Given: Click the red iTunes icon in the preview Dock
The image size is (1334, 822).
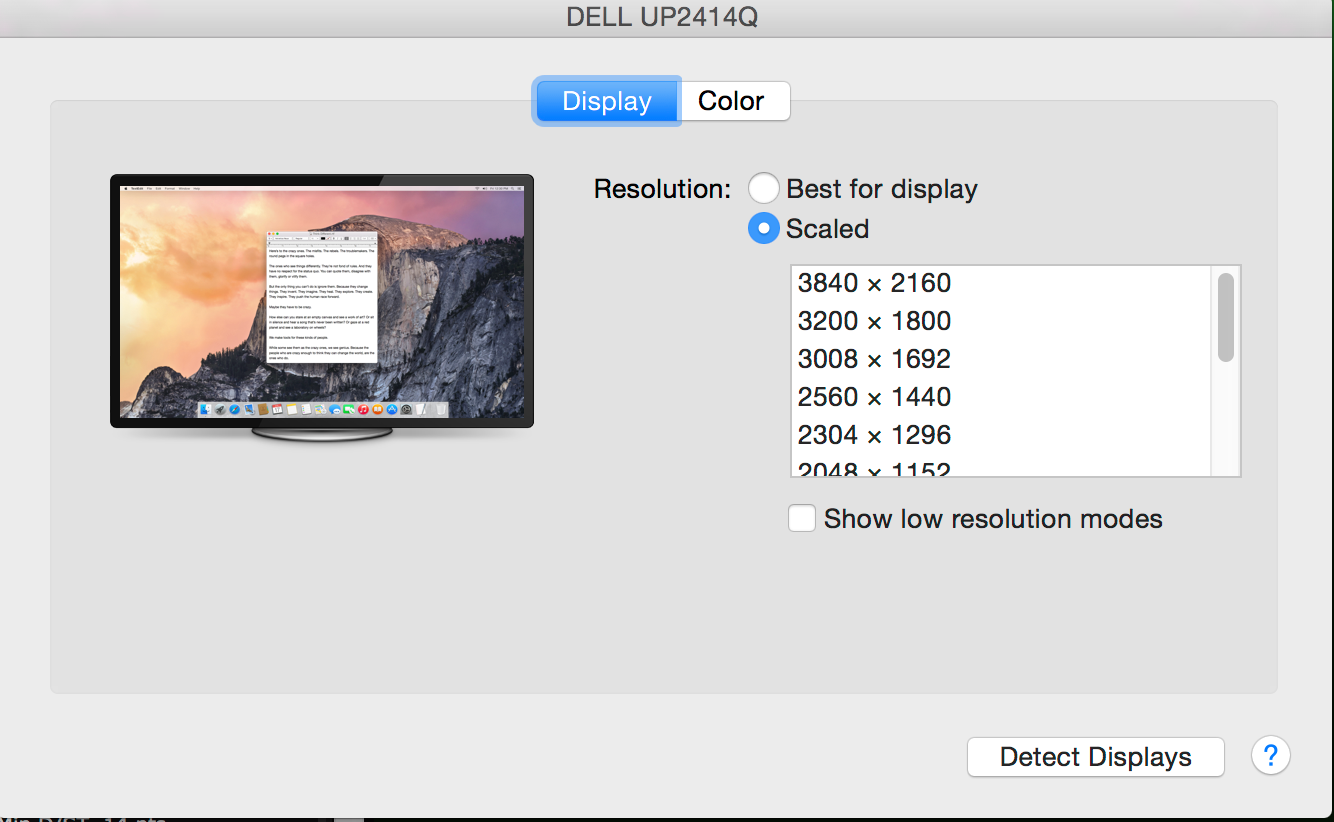Looking at the screenshot, I should click(363, 409).
